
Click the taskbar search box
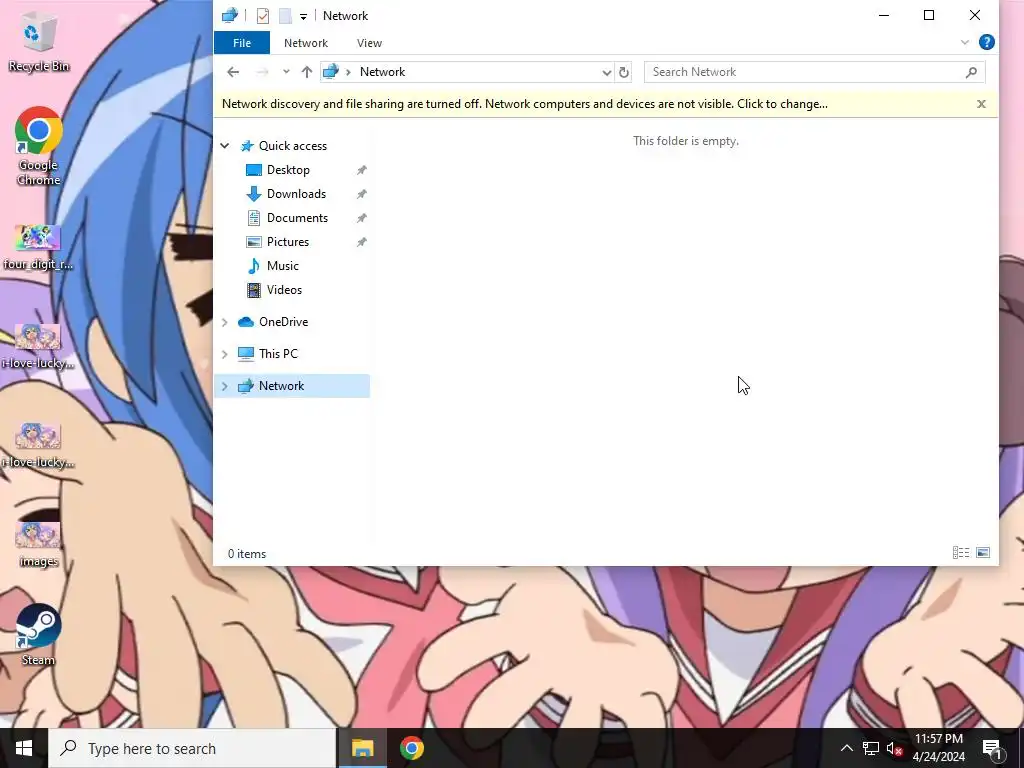(193, 748)
